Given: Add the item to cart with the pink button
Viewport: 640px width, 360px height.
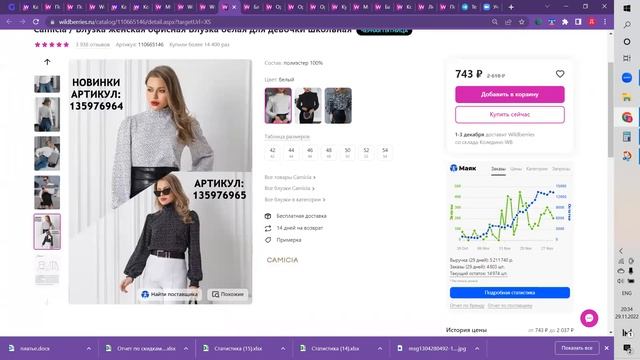Looking at the screenshot, I should tap(510, 94).
